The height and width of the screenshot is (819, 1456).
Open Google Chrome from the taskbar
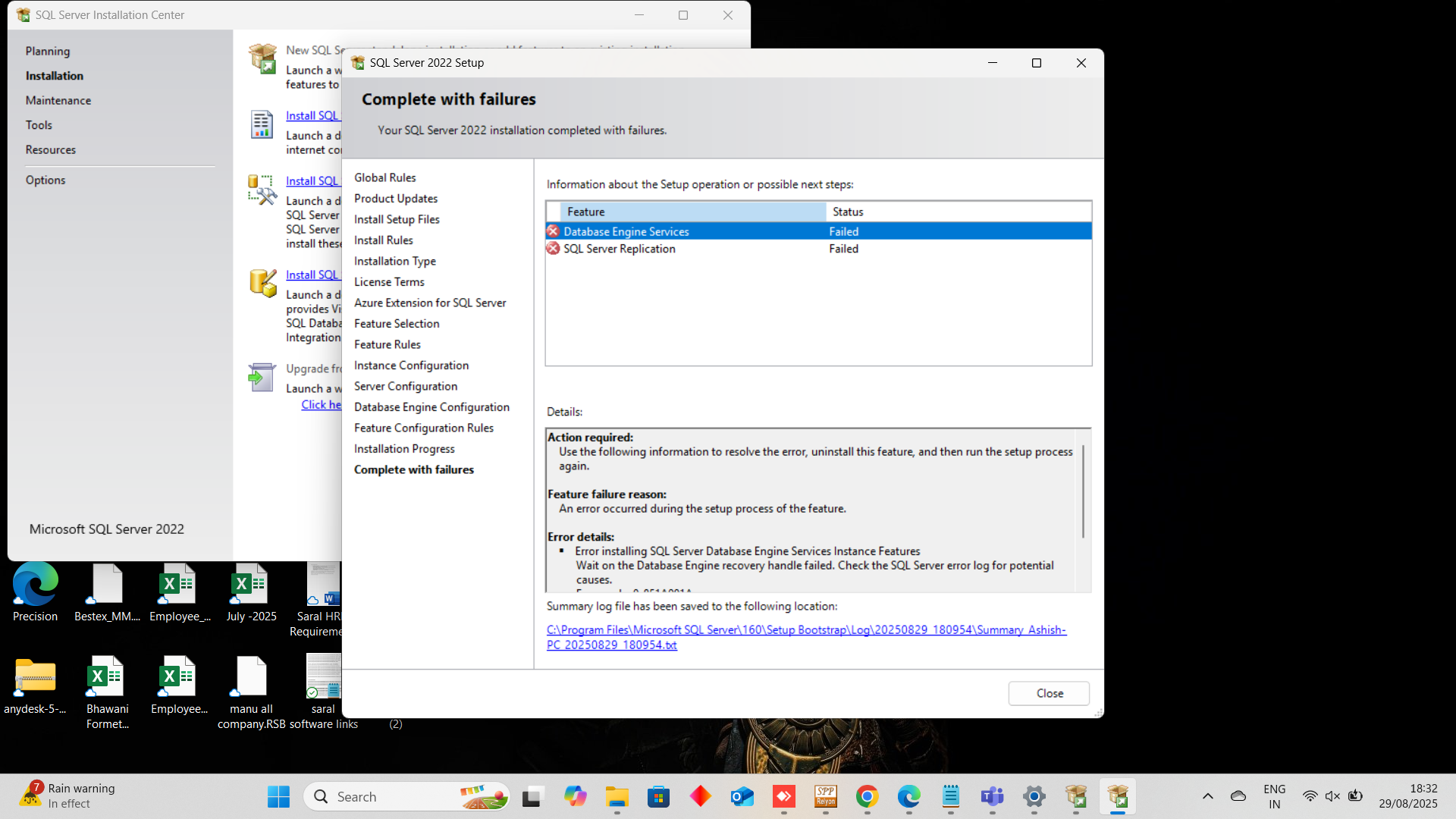tap(867, 796)
